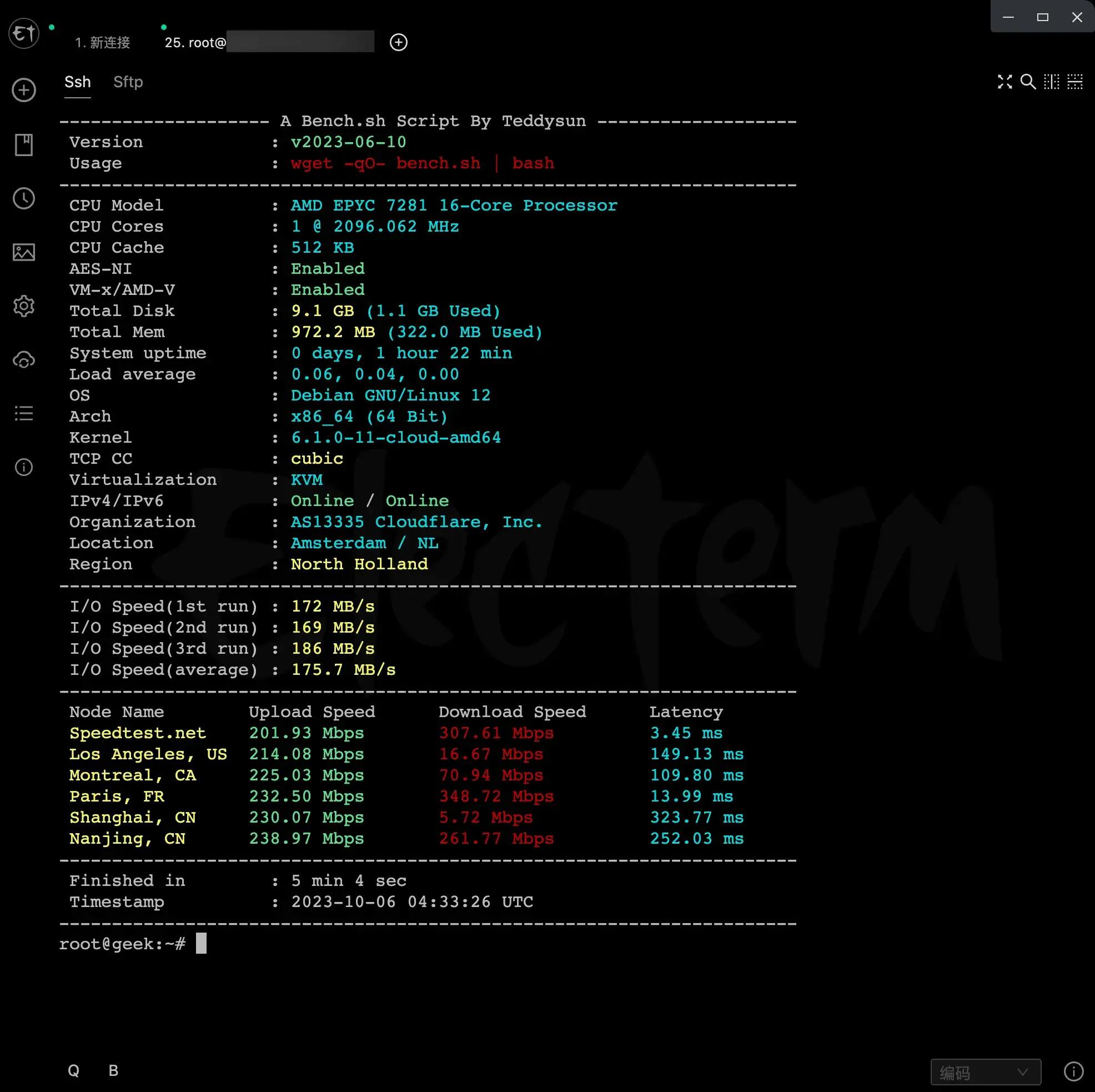Click the electerm logo icon
The height and width of the screenshot is (1092, 1095).
[x=24, y=33]
